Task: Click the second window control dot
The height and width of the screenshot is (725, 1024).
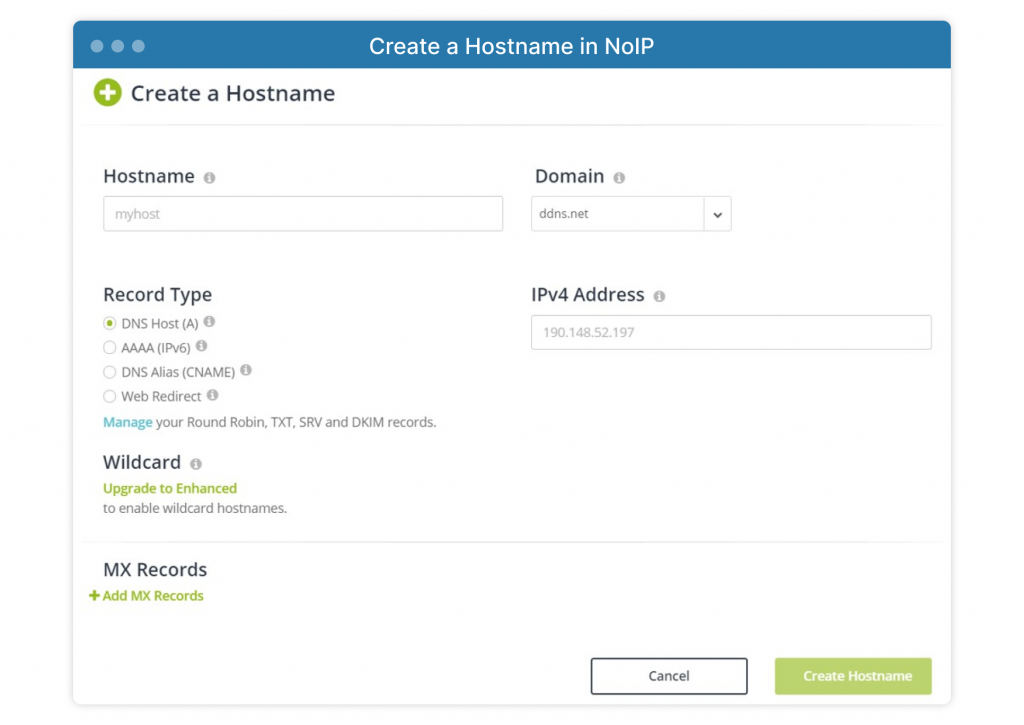Action: [x=118, y=46]
